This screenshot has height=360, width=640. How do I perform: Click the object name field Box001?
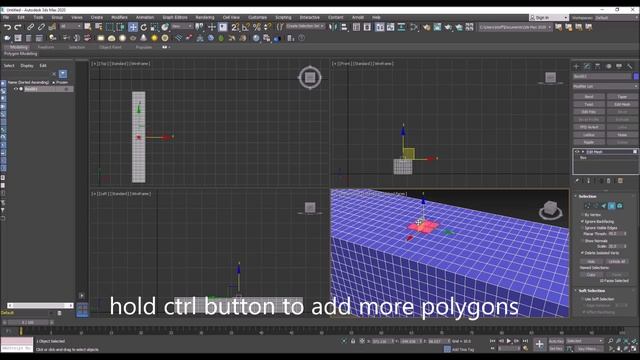[x=602, y=76]
